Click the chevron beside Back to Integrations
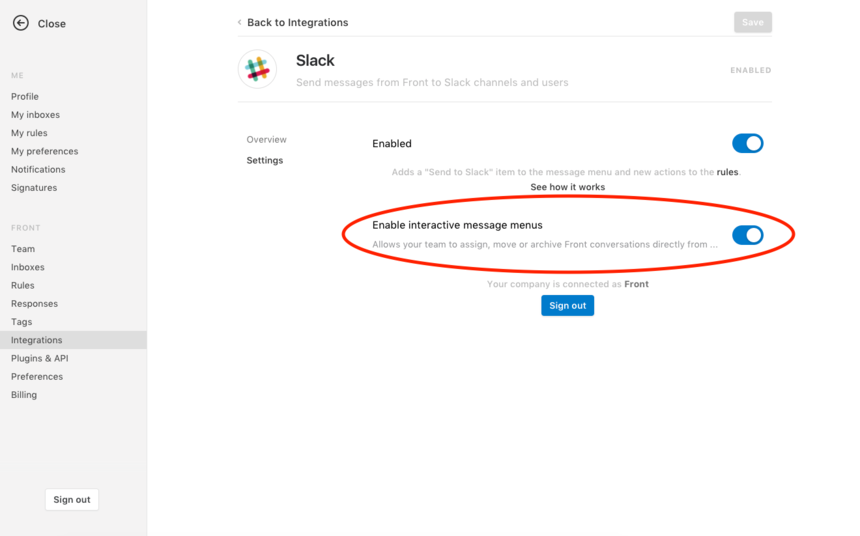Image resolution: width=860 pixels, height=536 pixels. [x=239, y=22]
